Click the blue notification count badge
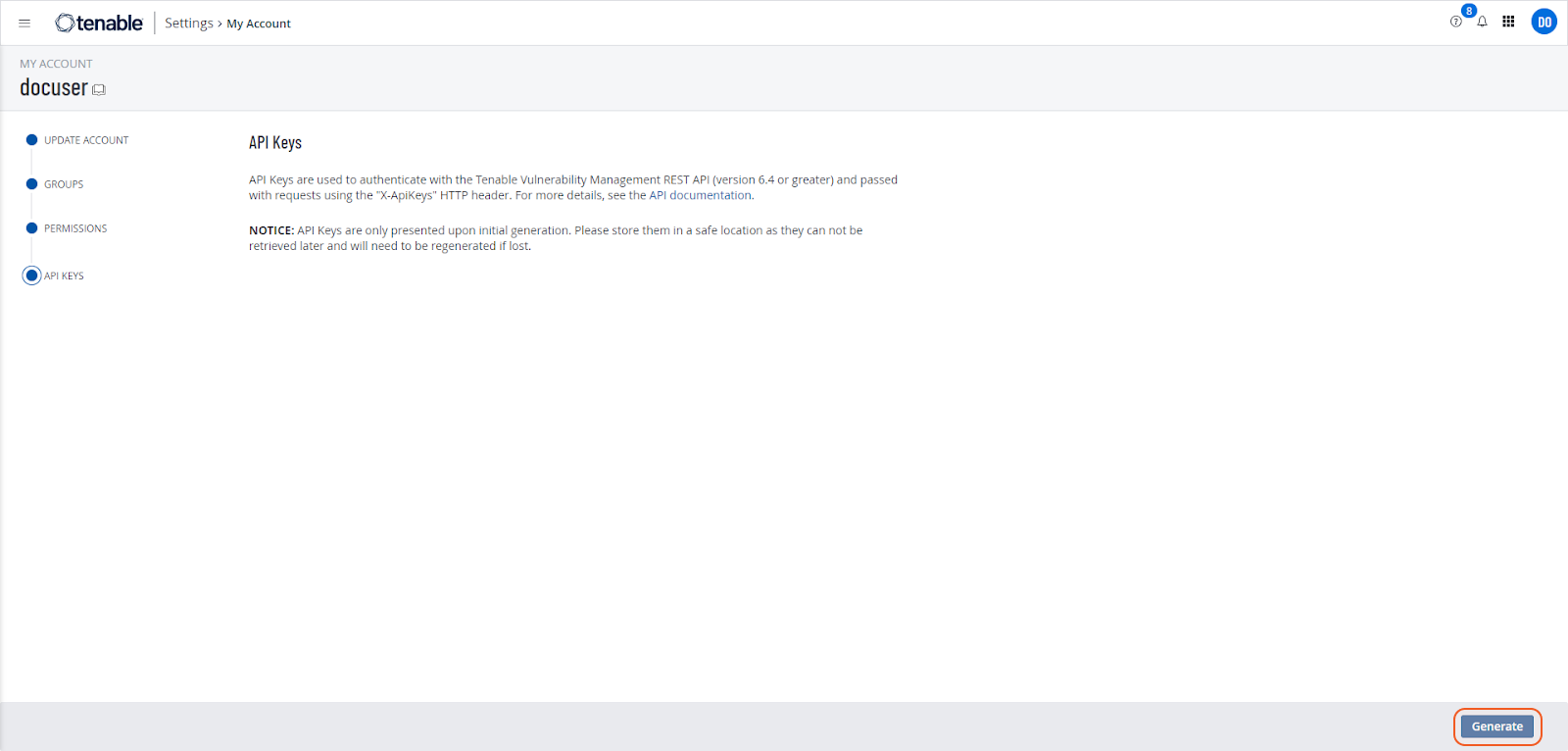This screenshot has width=1568, height=751. tap(1469, 11)
